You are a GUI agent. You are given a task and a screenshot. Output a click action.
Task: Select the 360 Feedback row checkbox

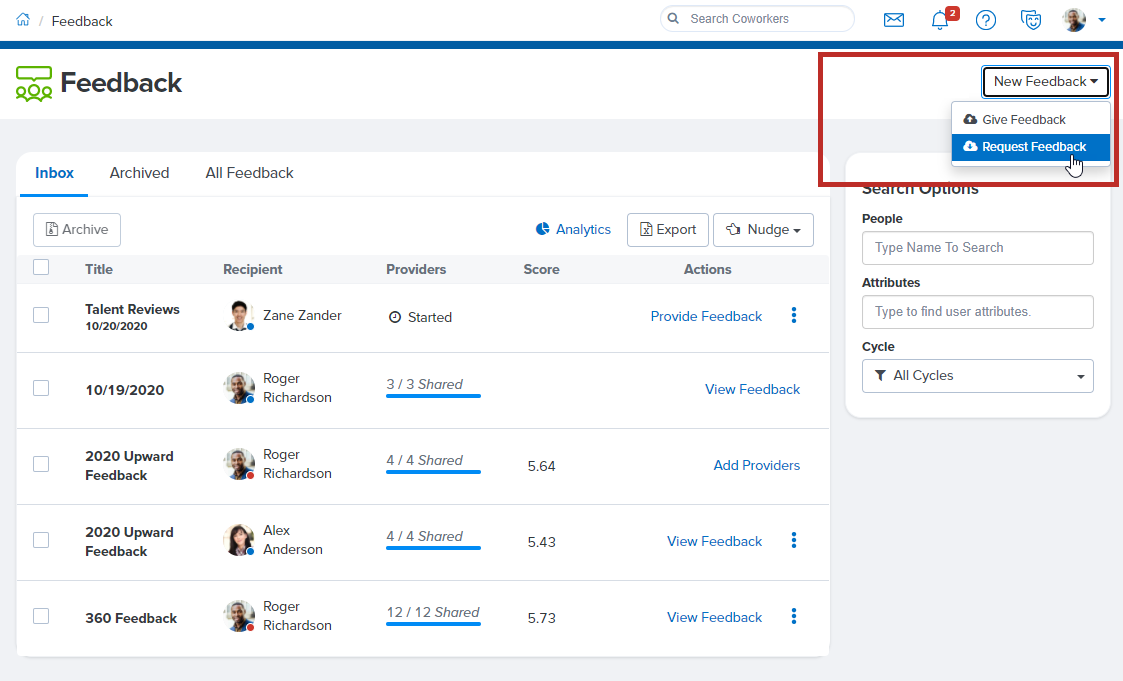pos(41,616)
